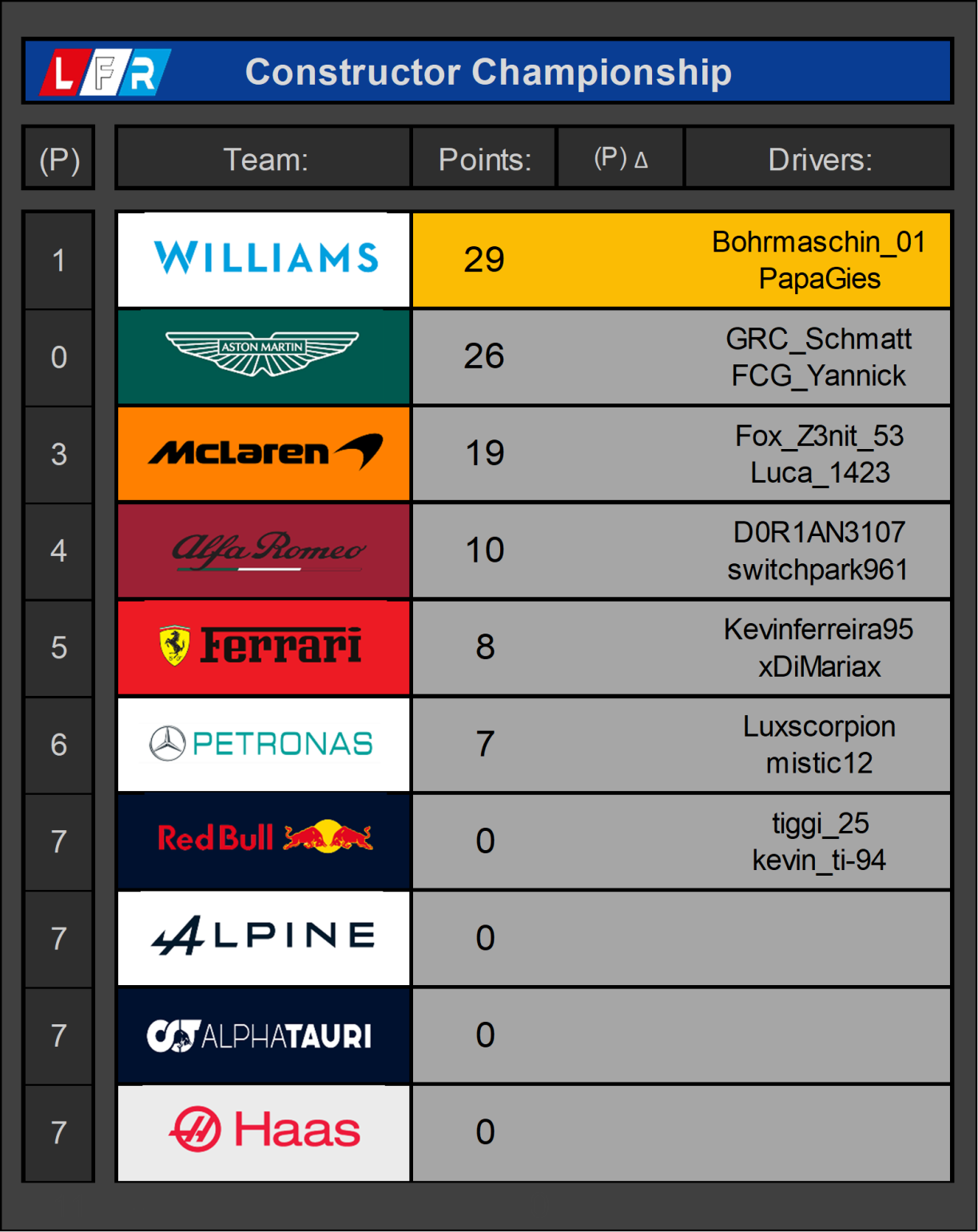Select the Williams team logo
This screenshot has width=978, height=1232.
click(264, 259)
